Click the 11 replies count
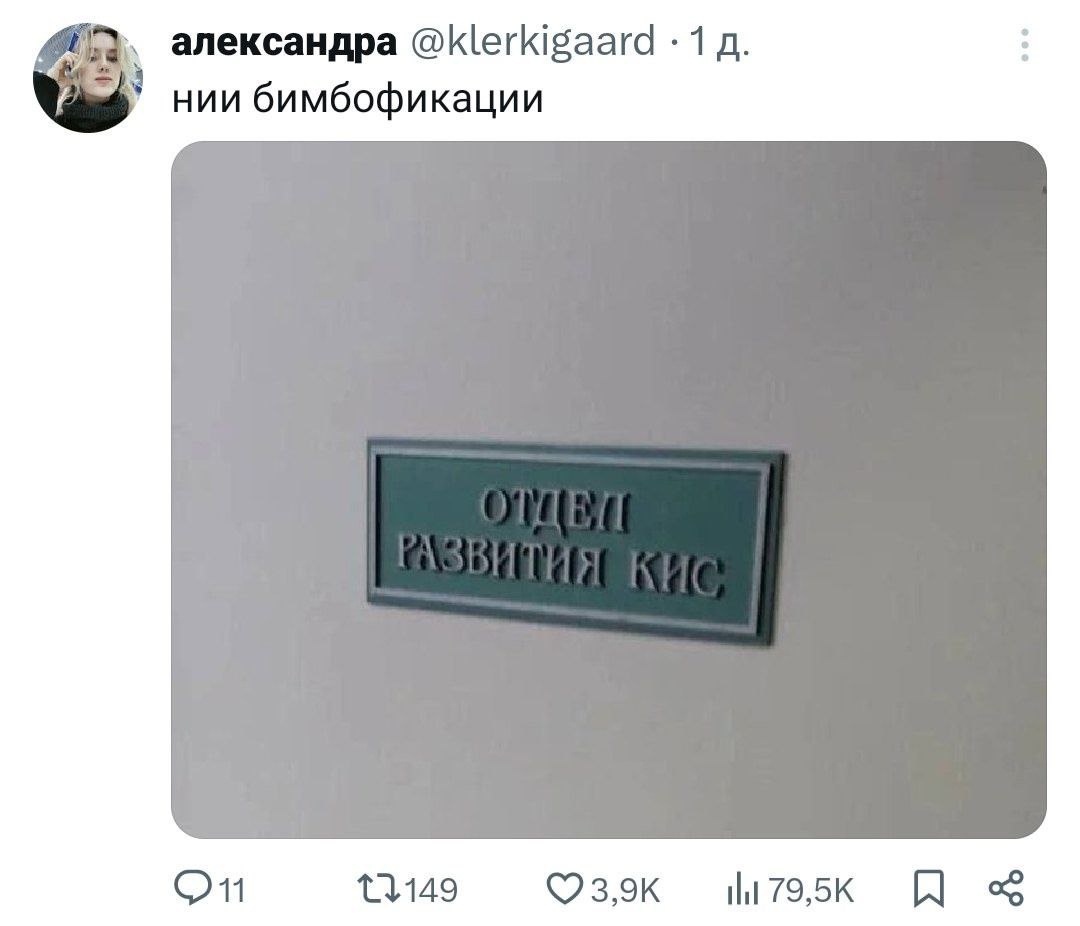This screenshot has height=926, width=1080. [x=233, y=891]
